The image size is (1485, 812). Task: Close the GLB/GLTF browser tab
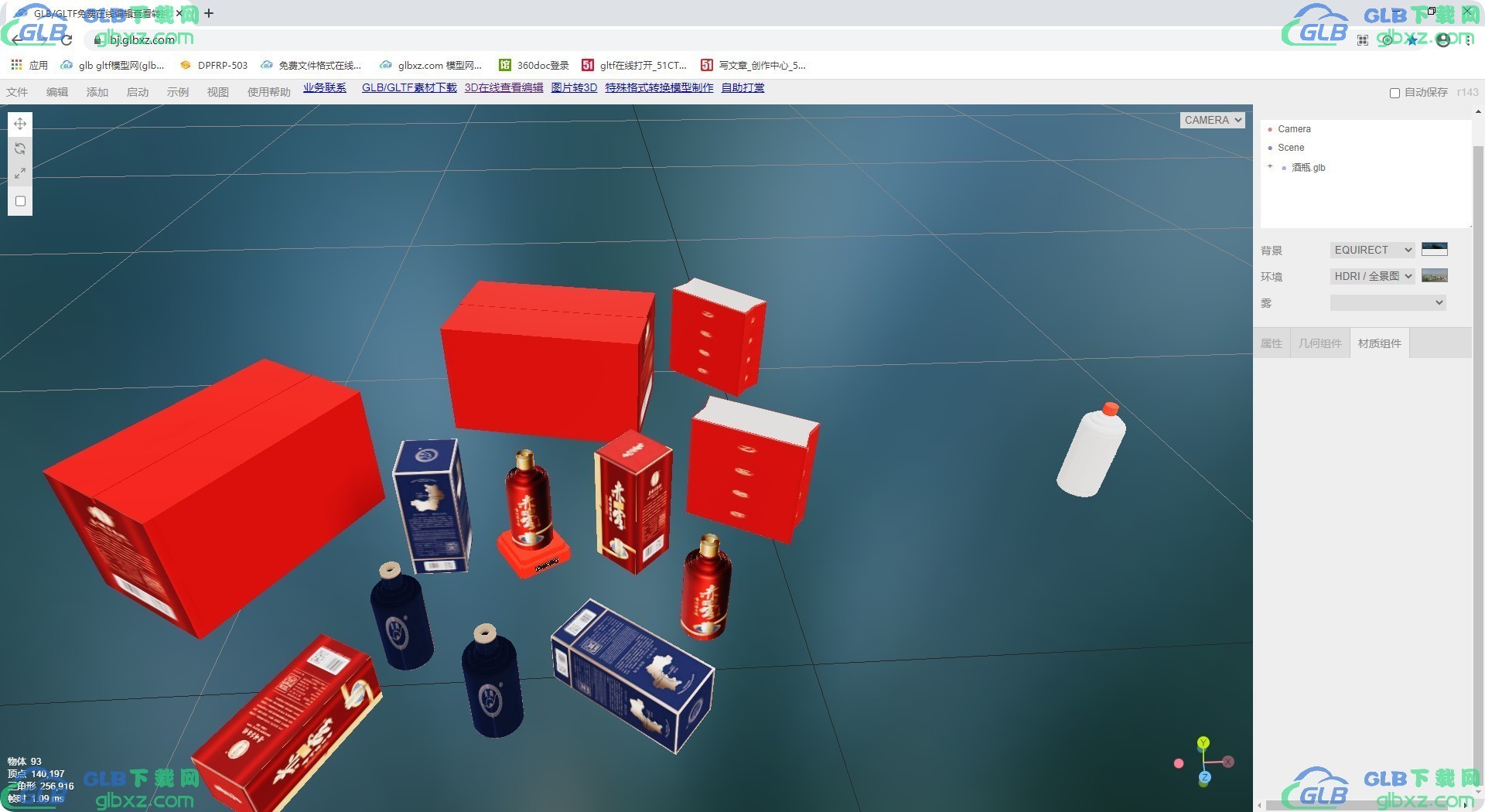pos(179,13)
